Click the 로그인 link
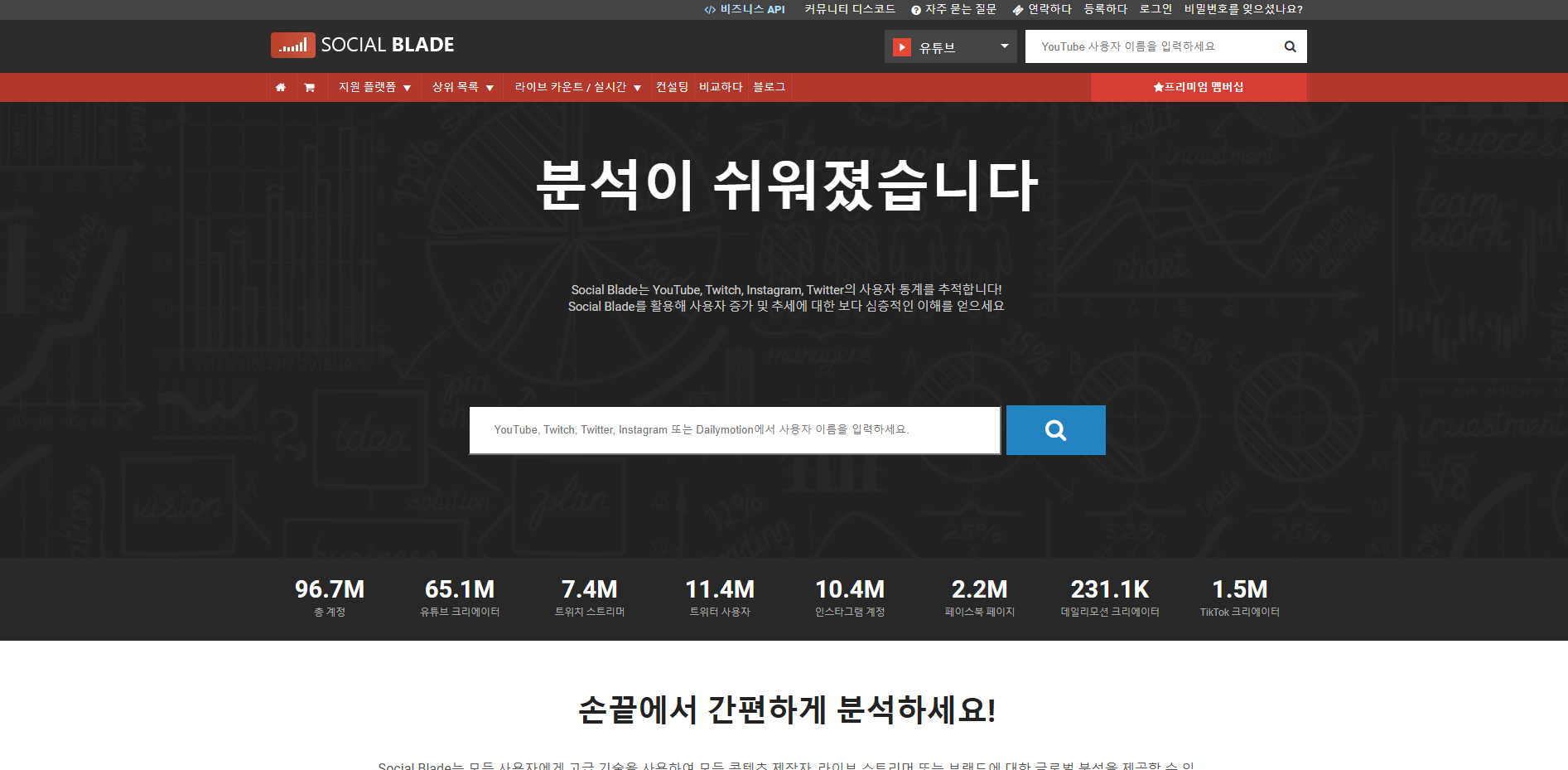Screen dimensions: 1568x770 coord(1155,9)
